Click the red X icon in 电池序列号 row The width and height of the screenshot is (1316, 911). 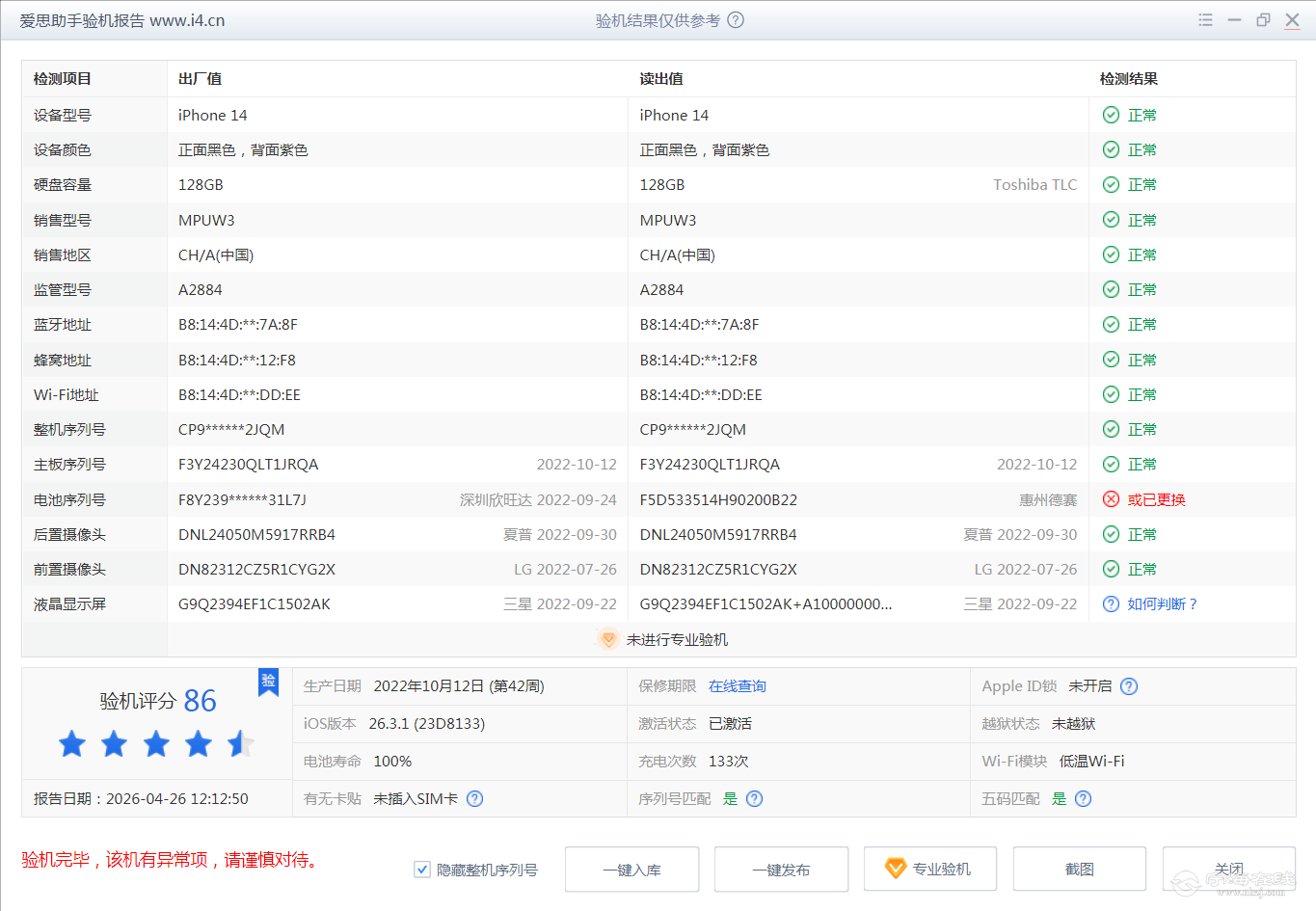[1111, 499]
